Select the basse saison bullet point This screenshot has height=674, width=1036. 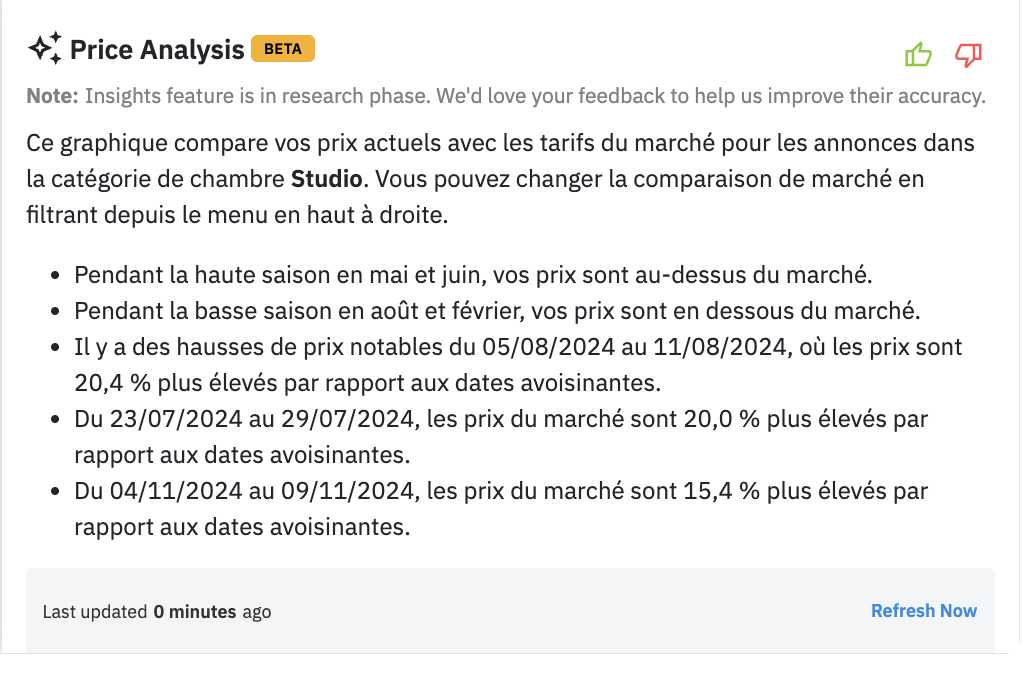point(496,311)
